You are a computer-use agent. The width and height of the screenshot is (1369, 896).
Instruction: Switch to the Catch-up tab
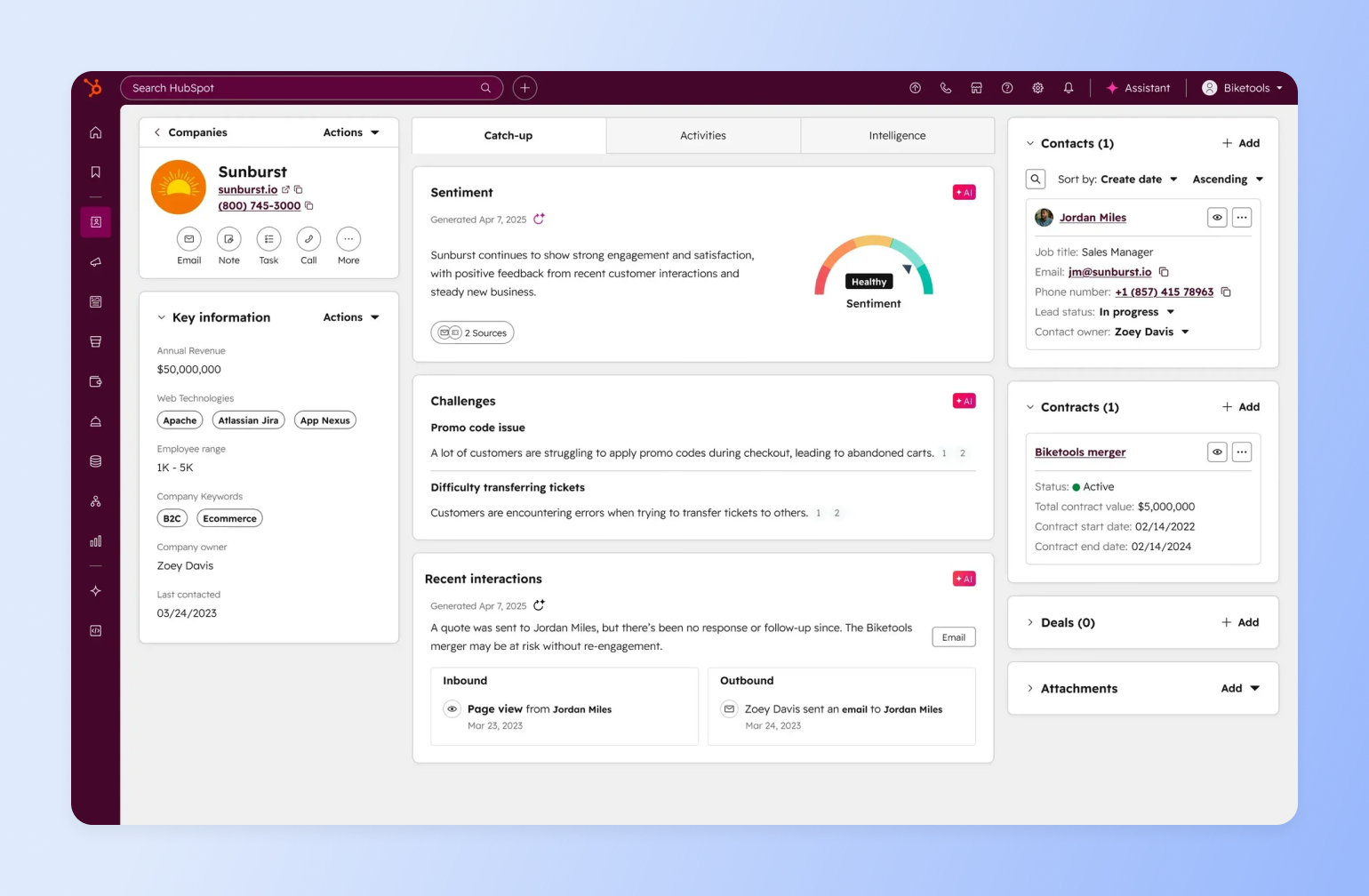click(508, 135)
